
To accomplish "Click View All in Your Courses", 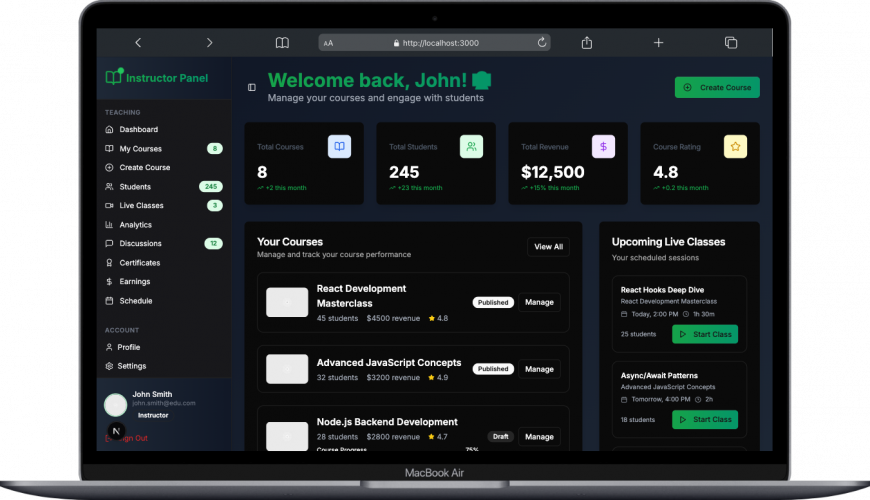I will tap(548, 247).
